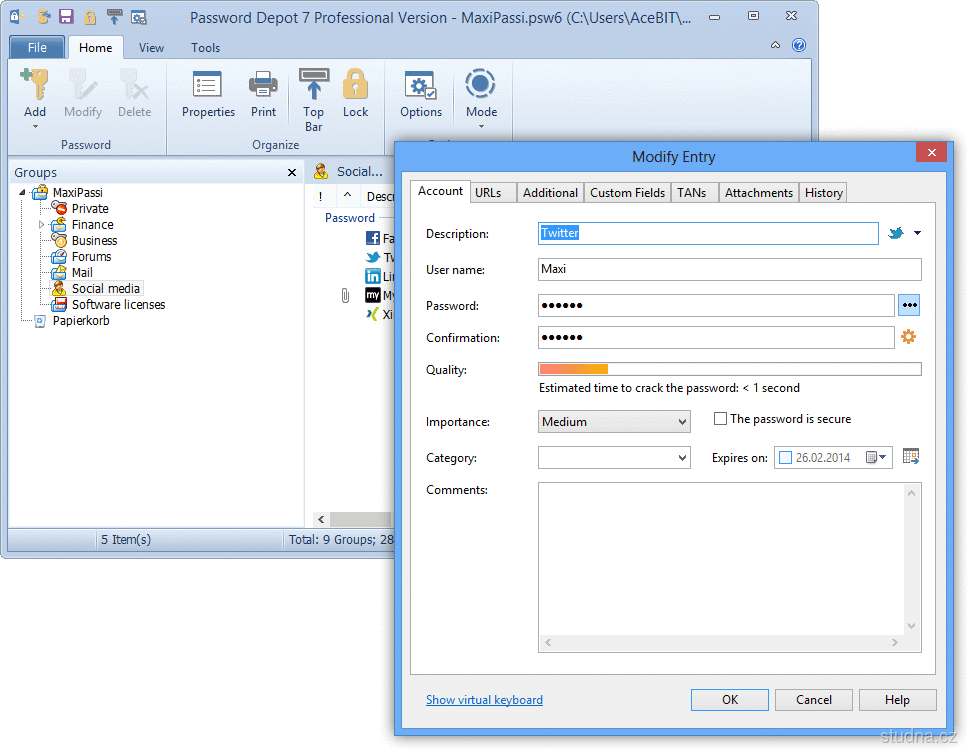Image resolution: width=967 pixels, height=749 pixels.
Task: Click the Lock padlock icon
Action: [355, 85]
